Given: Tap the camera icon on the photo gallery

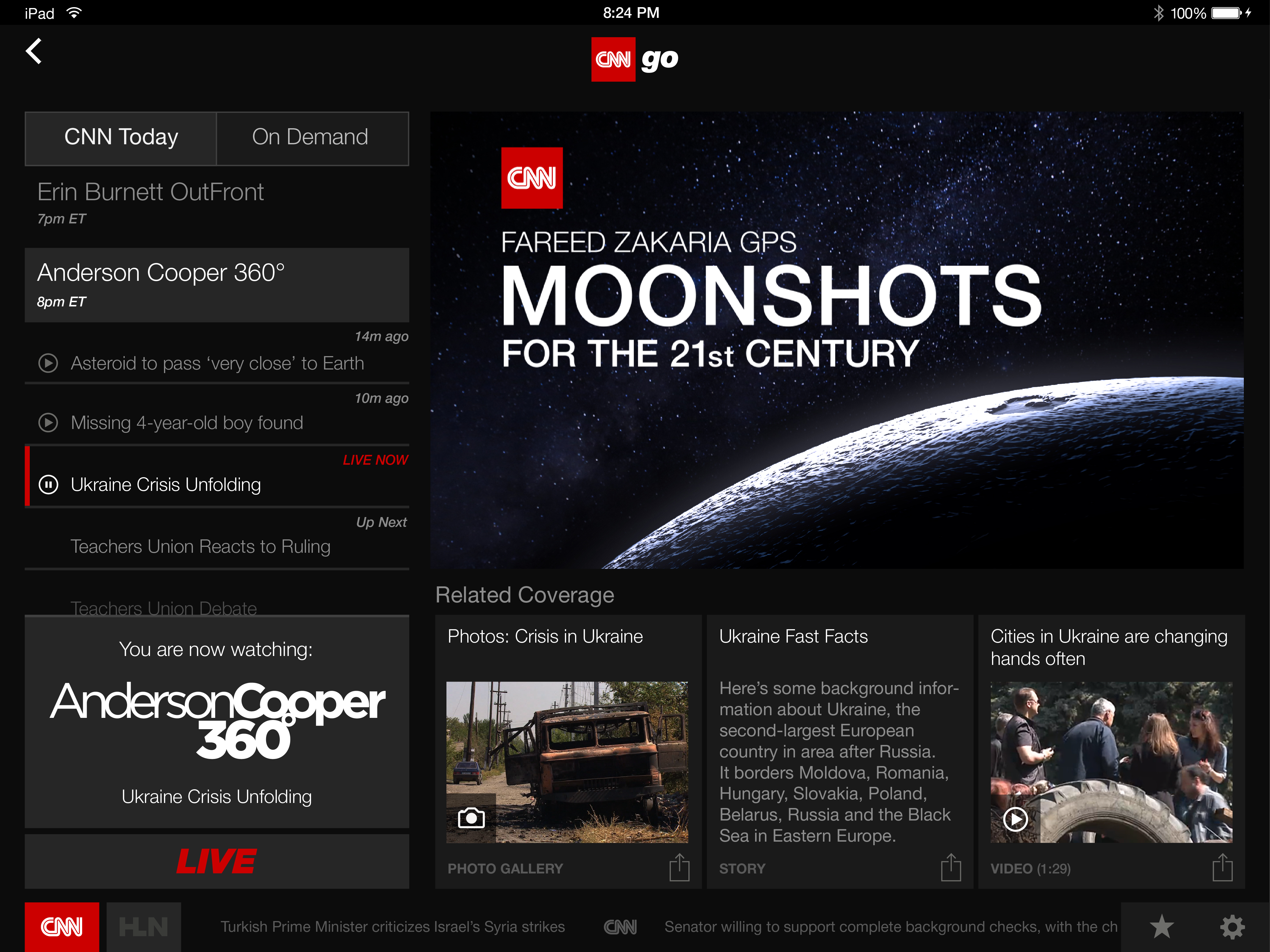Looking at the screenshot, I should coord(471,818).
